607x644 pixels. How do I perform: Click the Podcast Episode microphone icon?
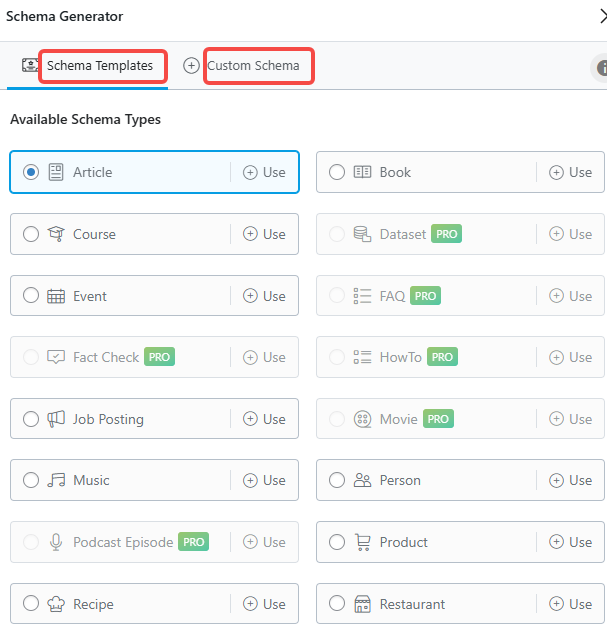pyautogui.click(x=56, y=542)
